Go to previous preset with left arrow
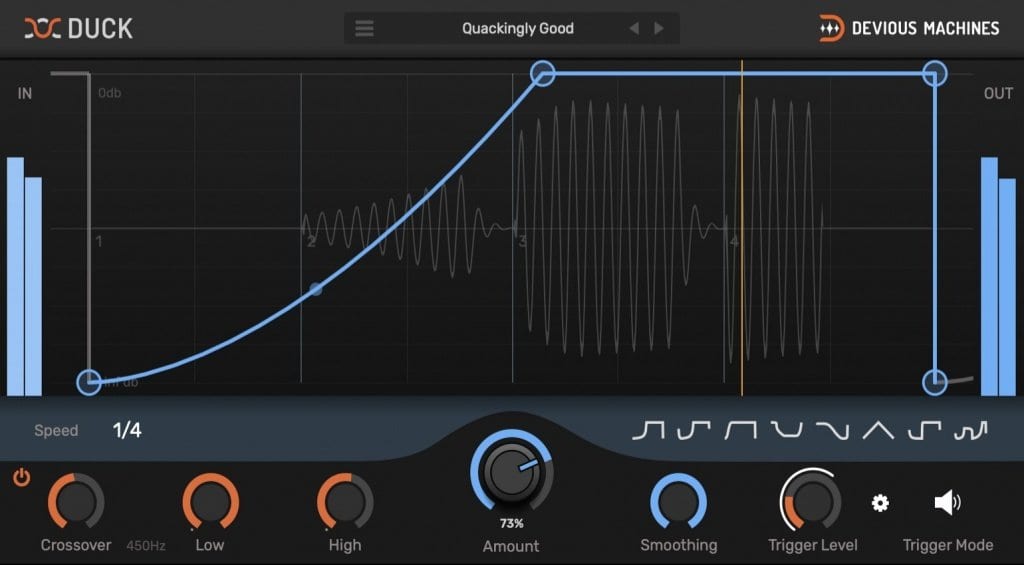Screen dimensions: 1024x565 (634, 28)
